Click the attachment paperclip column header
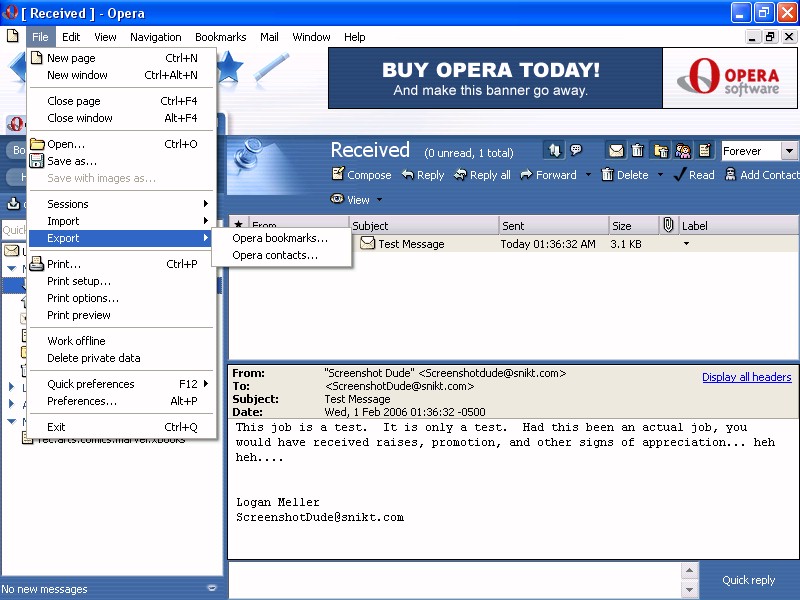800x600 pixels. tap(668, 226)
